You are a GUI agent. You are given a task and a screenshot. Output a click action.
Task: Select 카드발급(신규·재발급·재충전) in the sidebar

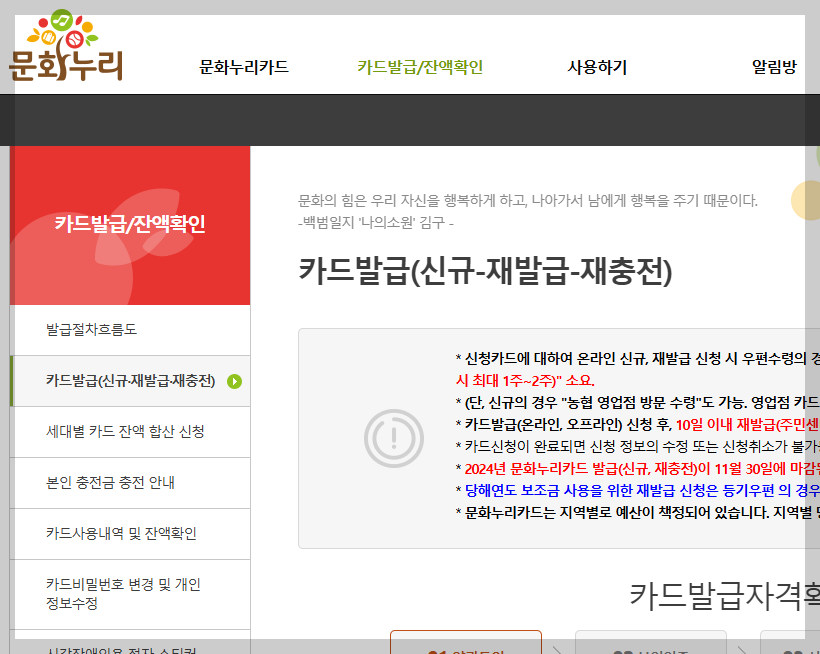coord(130,381)
